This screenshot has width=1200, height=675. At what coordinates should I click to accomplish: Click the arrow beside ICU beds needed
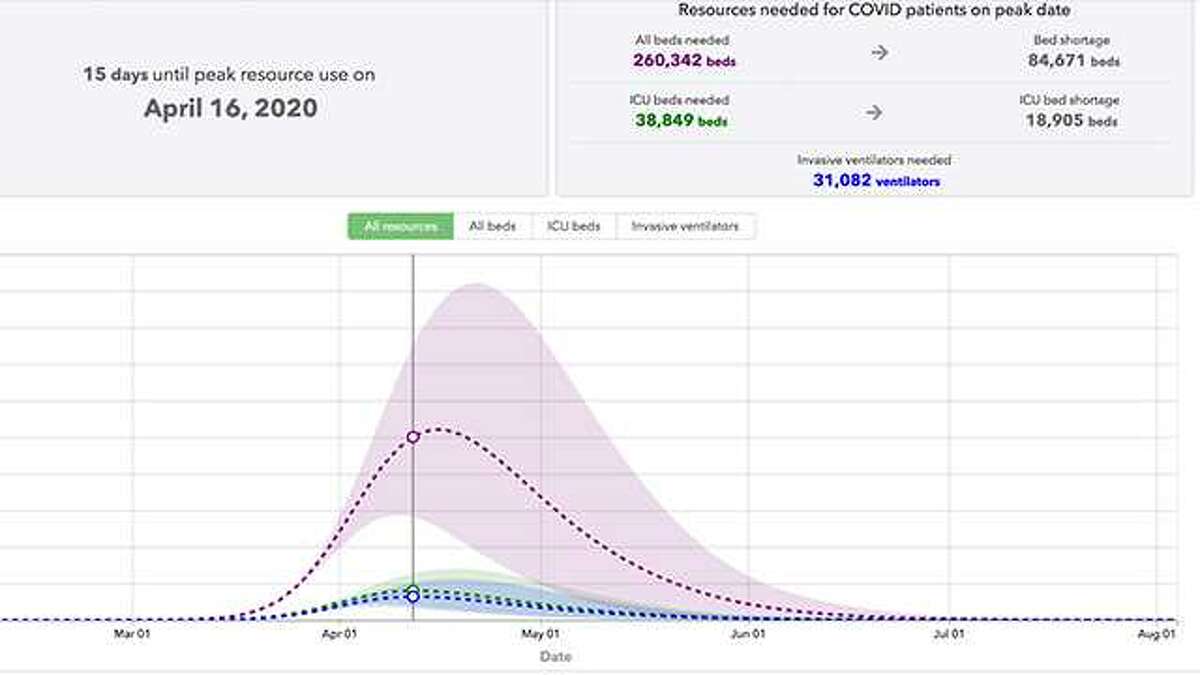click(874, 112)
